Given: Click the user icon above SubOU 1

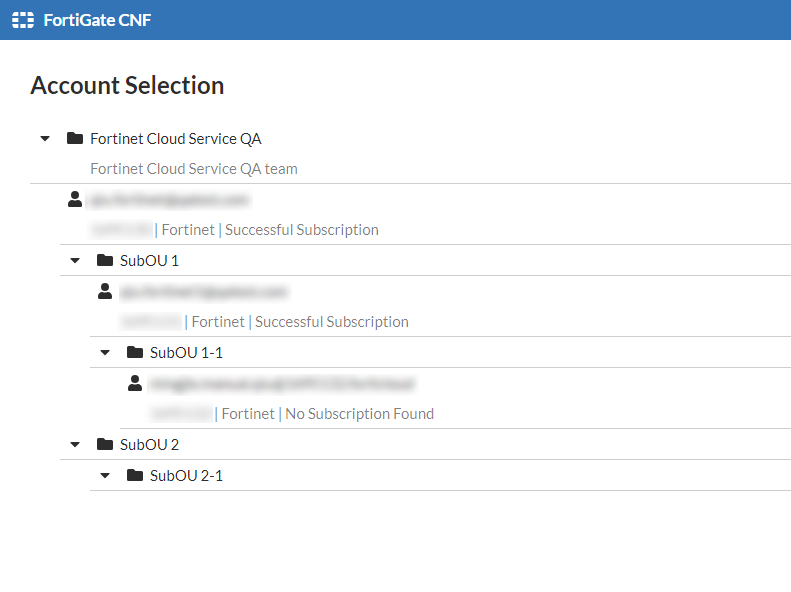Looking at the screenshot, I should click(75, 199).
